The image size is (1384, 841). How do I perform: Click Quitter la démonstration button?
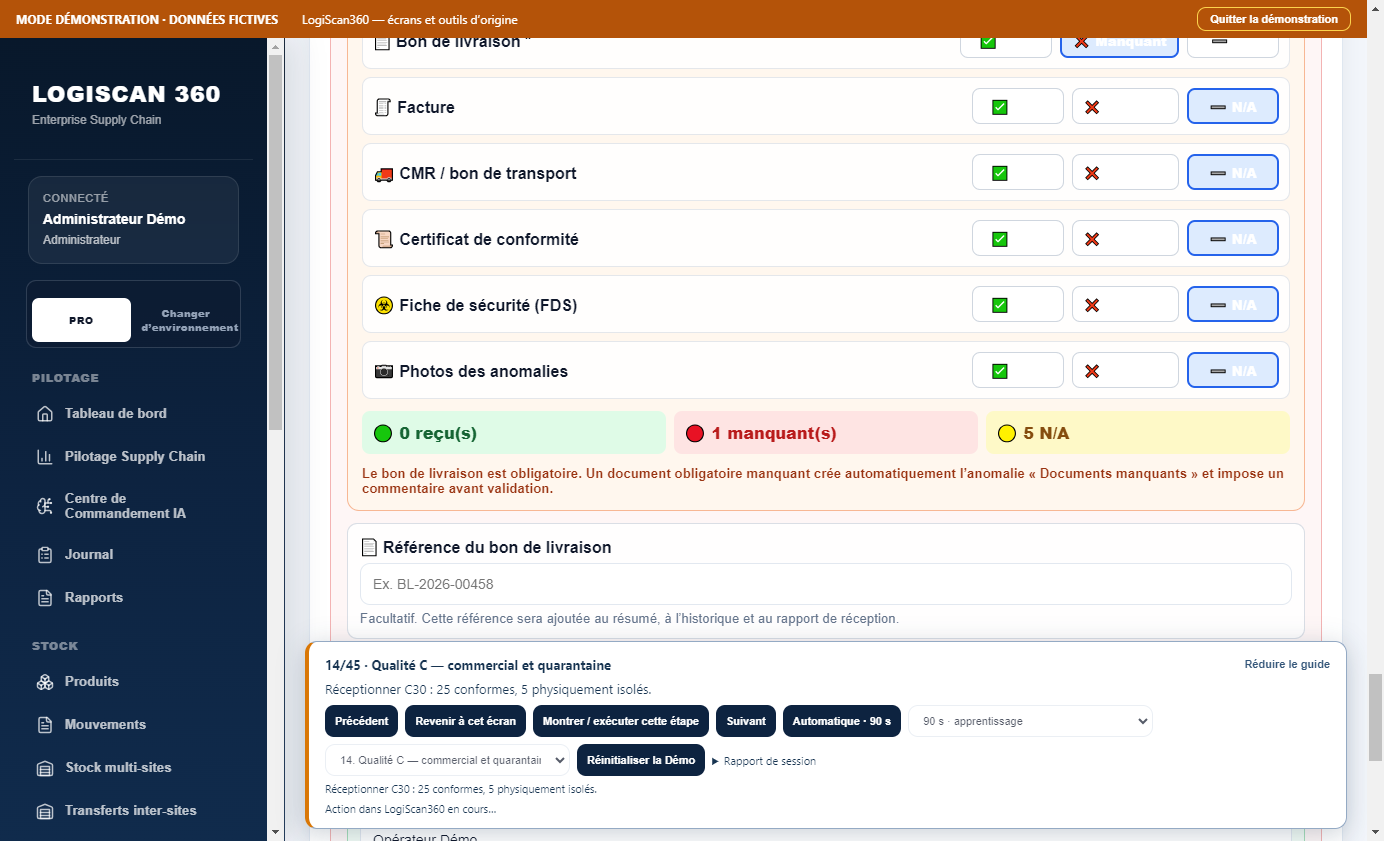click(x=1274, y=19)
